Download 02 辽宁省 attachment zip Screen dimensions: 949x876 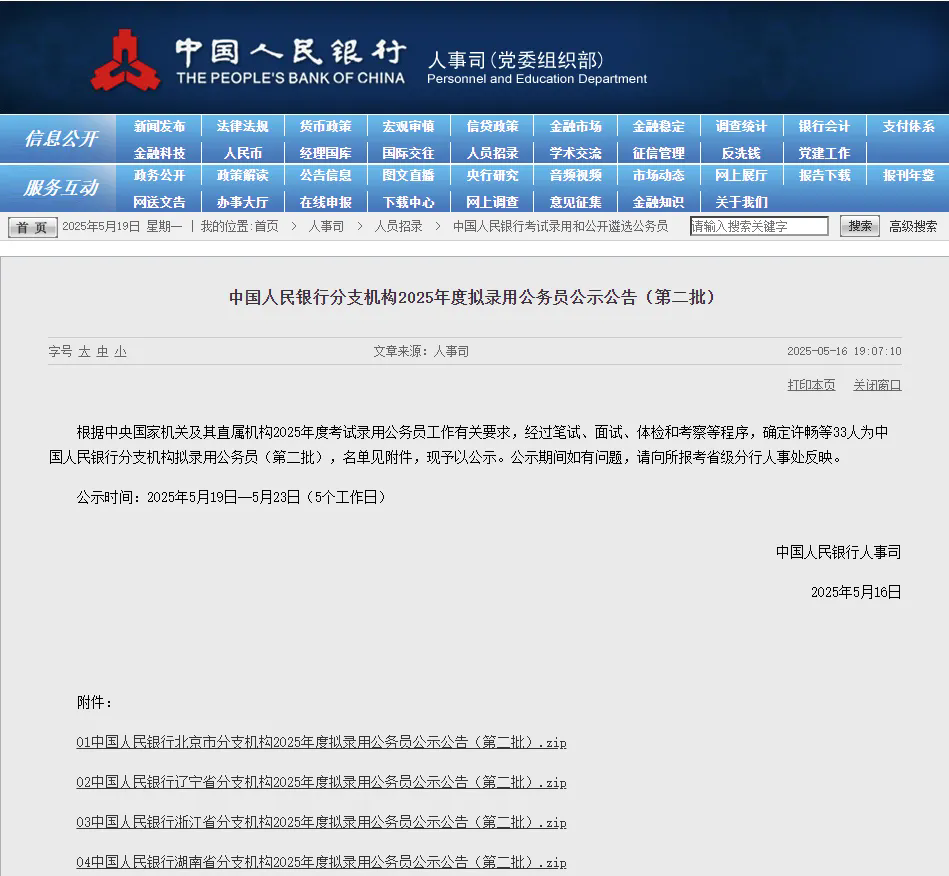coord(321,782)
